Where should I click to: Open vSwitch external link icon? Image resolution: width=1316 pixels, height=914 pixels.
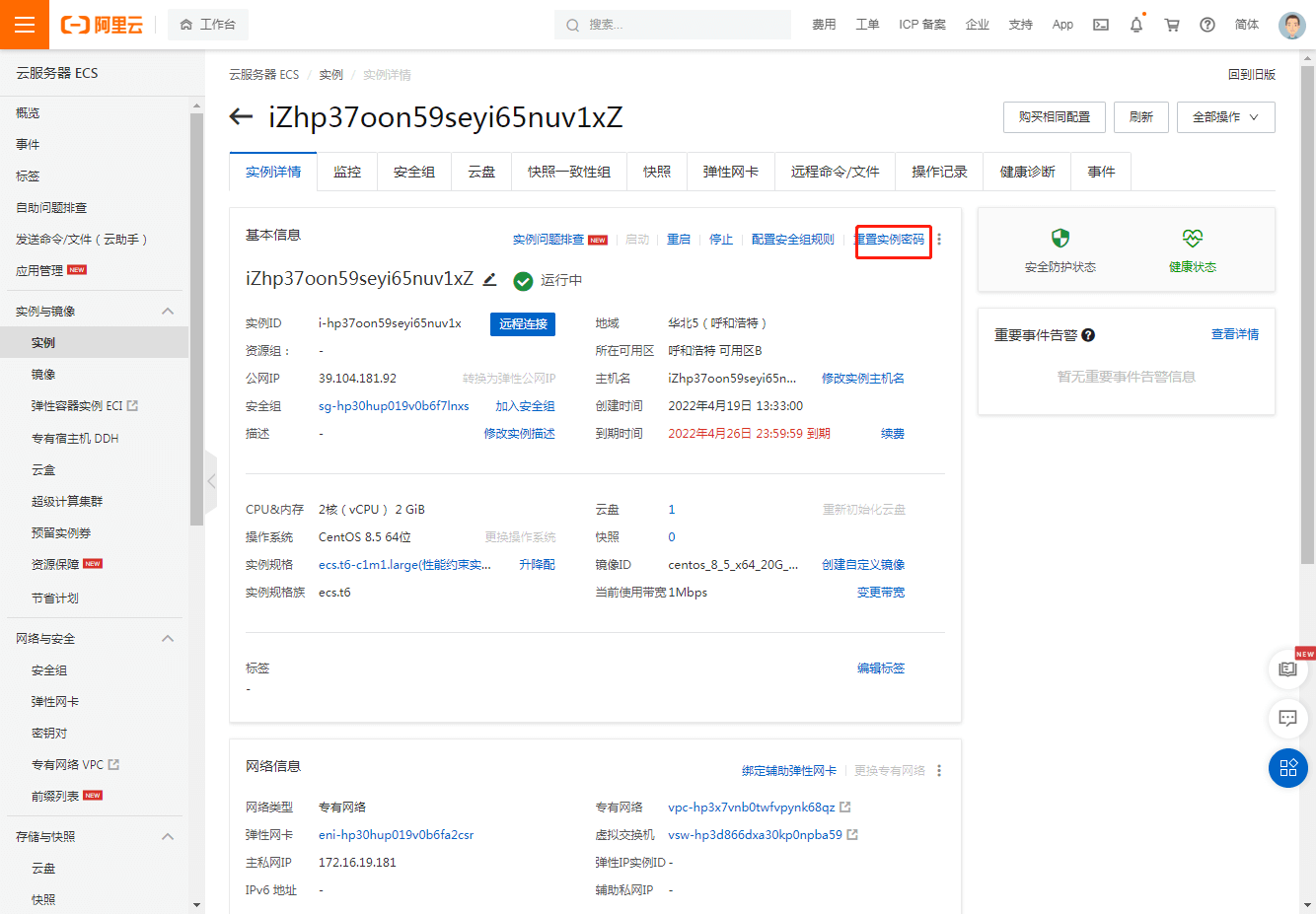[x=852, y=835]
